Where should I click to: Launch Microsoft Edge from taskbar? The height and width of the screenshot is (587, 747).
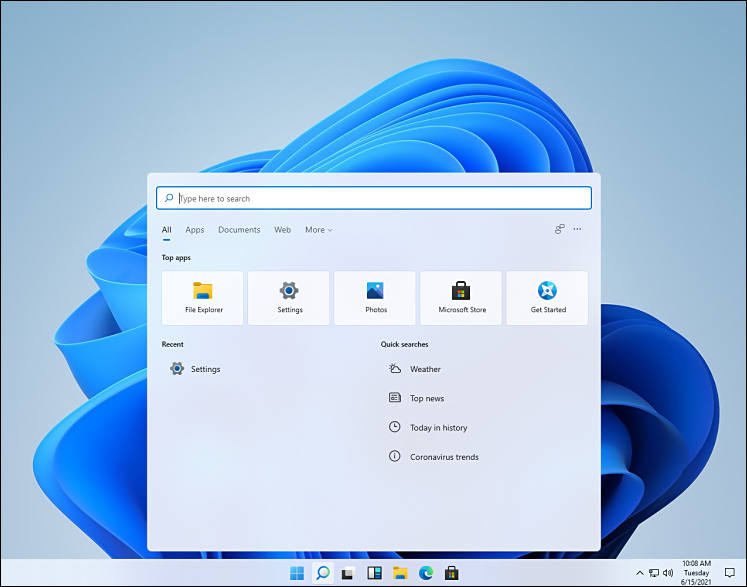[426, 573]
